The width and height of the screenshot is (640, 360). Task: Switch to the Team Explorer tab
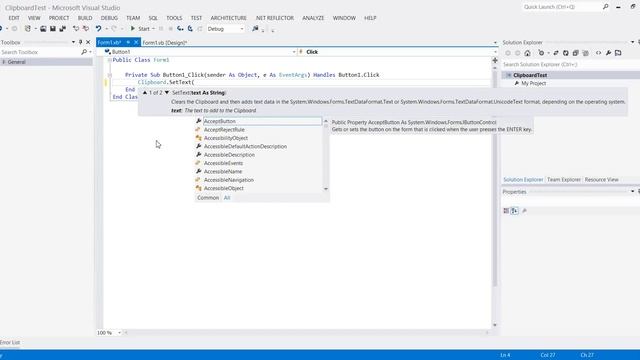pos(564,180)
